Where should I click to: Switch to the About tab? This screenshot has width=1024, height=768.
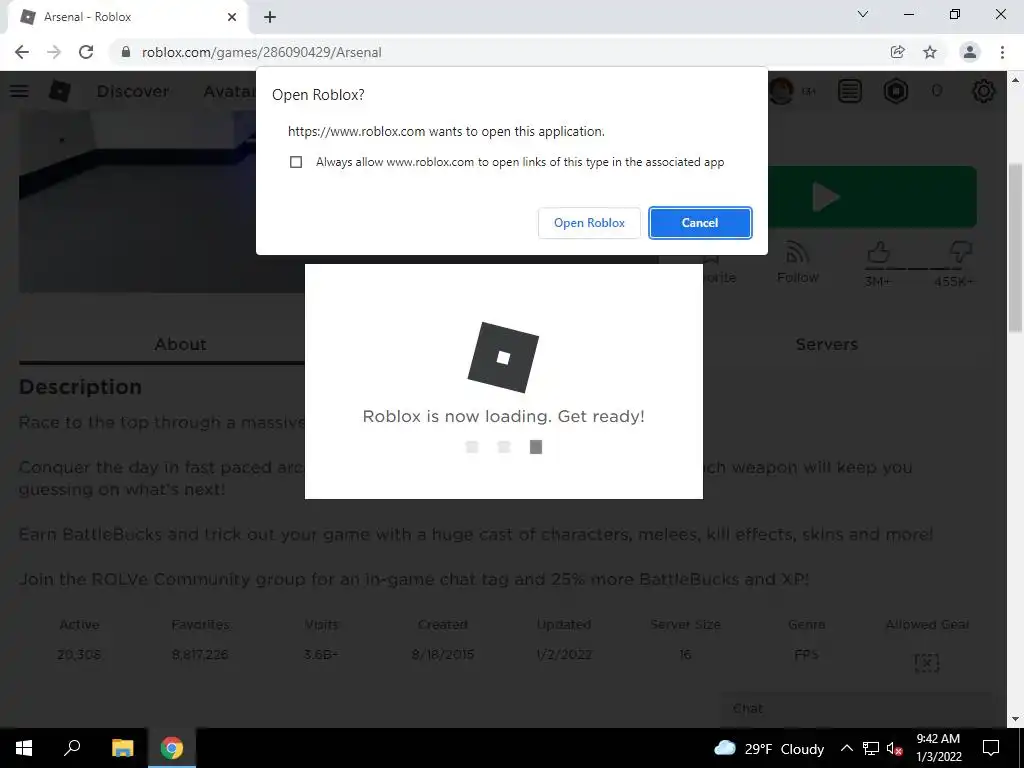point(180,344)
